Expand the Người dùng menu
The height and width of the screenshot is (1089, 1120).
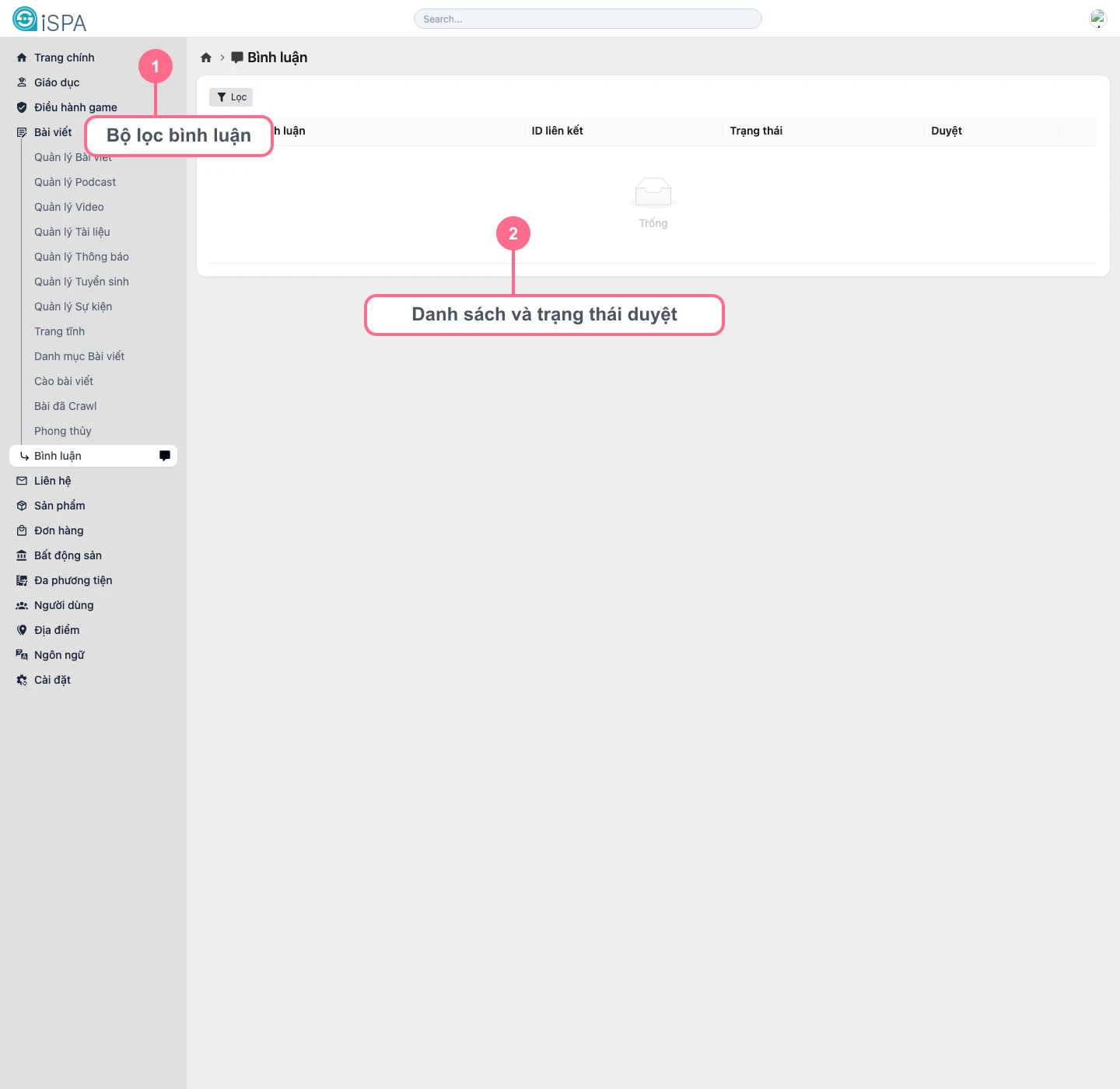[x=64, y=605]
